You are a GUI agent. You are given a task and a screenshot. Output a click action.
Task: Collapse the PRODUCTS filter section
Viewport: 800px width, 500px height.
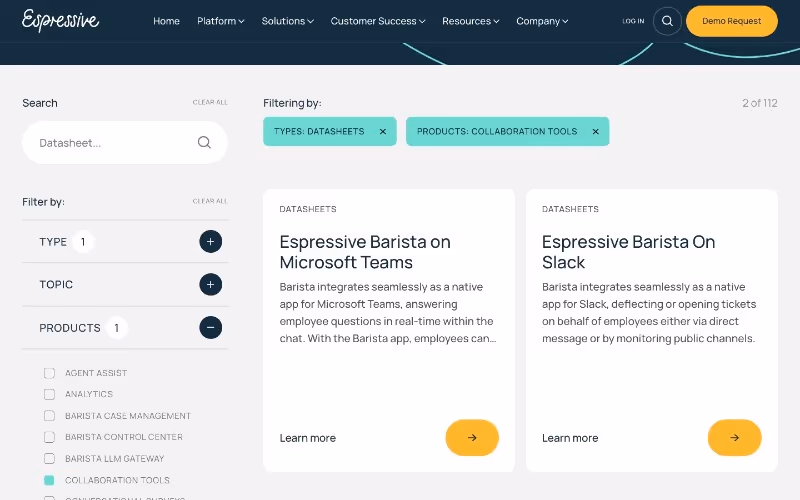210,328
